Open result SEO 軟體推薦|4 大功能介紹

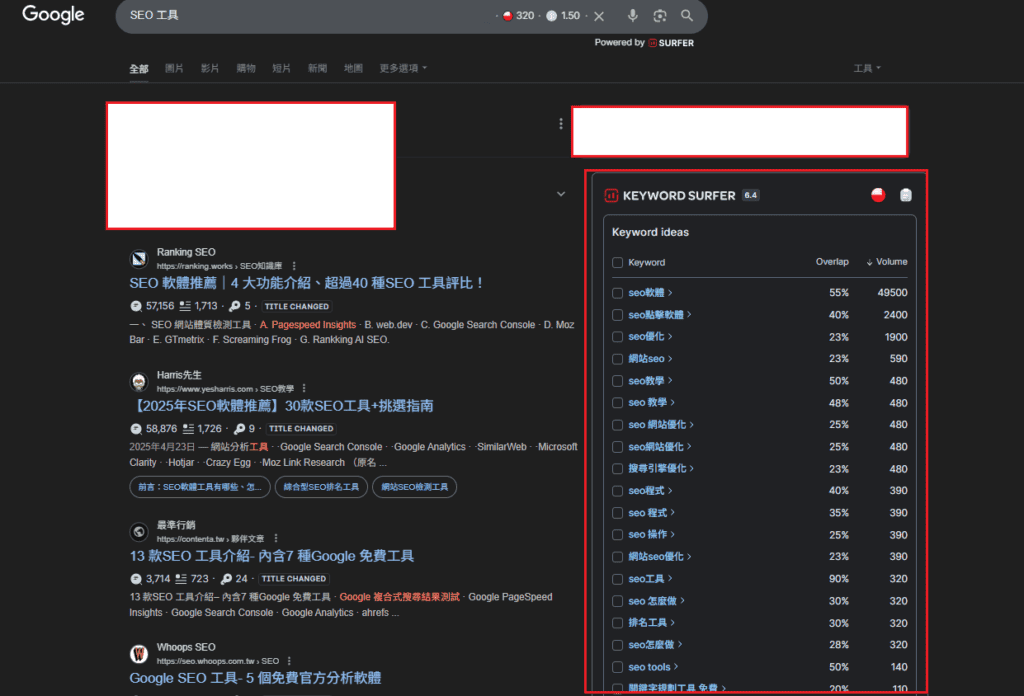[x=306, y=283]
